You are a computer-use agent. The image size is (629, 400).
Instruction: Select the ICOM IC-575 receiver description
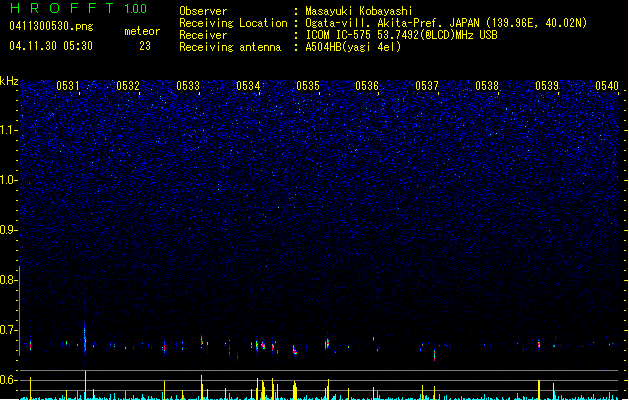402,35
